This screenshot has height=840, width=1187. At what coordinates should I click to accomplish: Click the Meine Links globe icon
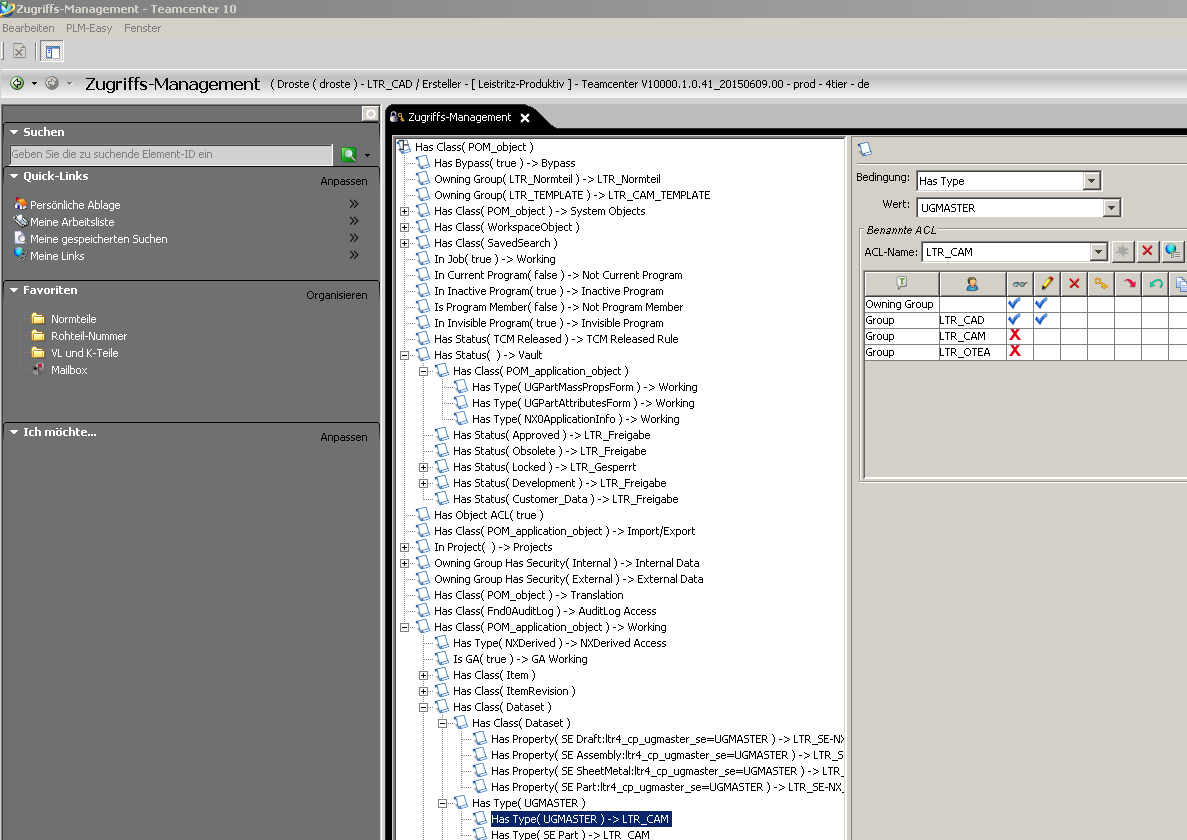coord(20,255)
